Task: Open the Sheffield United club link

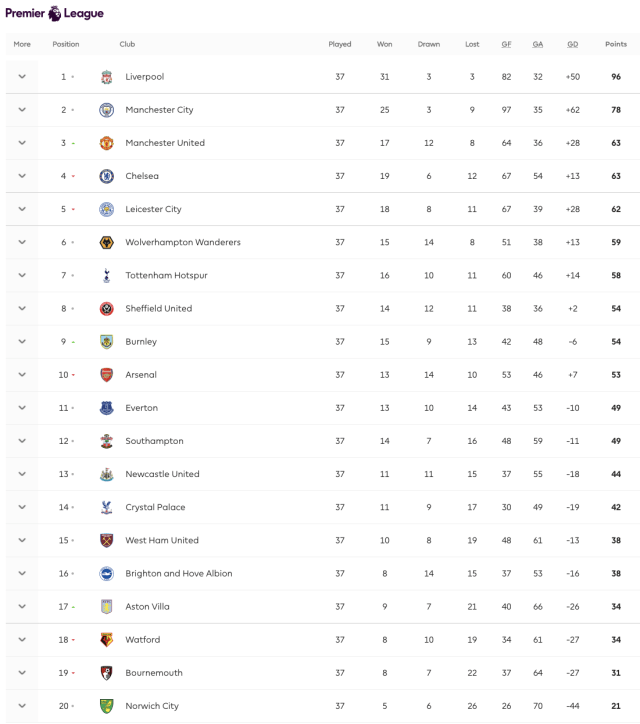Action: pos(158,309)
